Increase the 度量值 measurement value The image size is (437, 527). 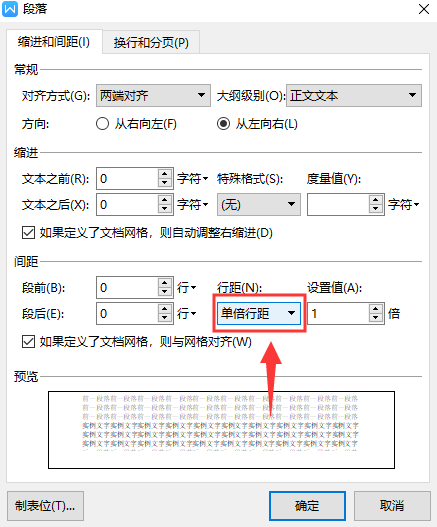(x=375, y=200)
